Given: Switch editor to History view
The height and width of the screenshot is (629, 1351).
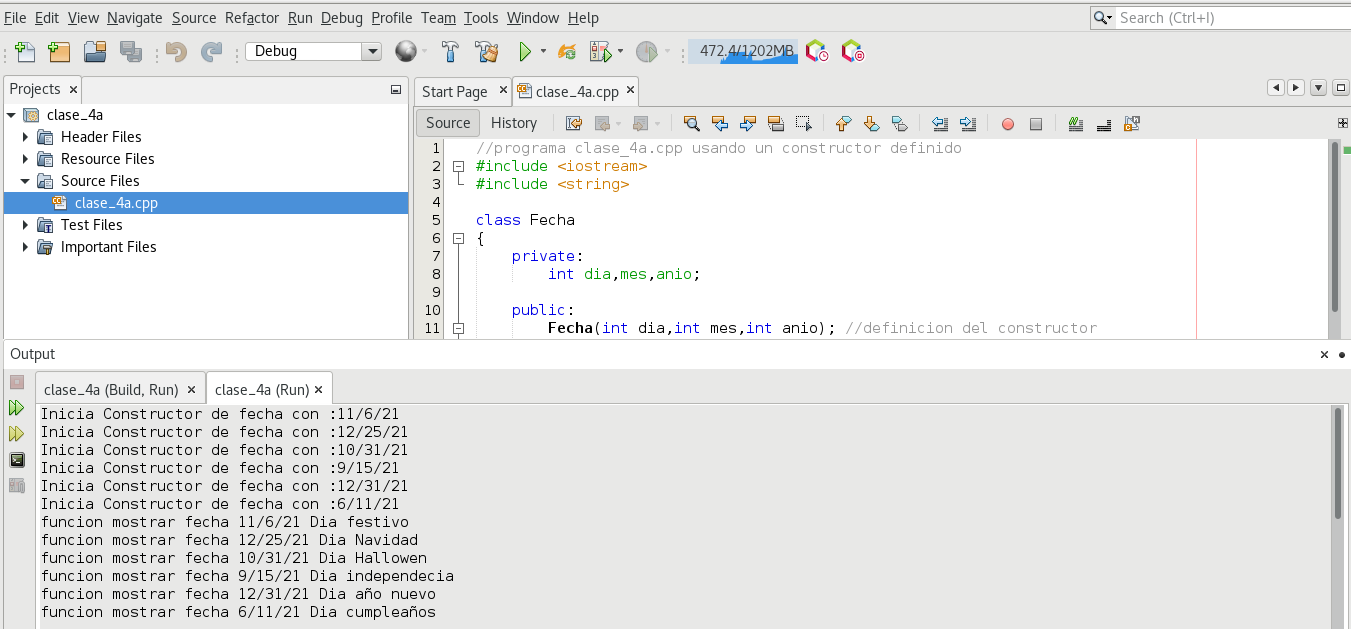Looking at the screenshot, I should coord(514,123).
